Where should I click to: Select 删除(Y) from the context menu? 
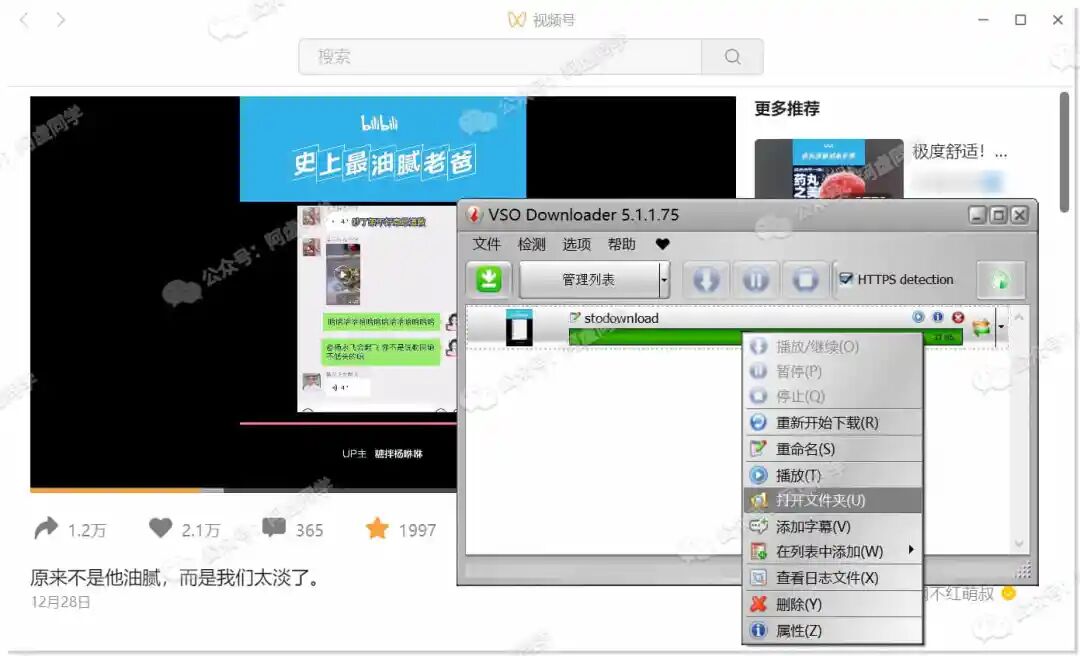pos(833,604)
